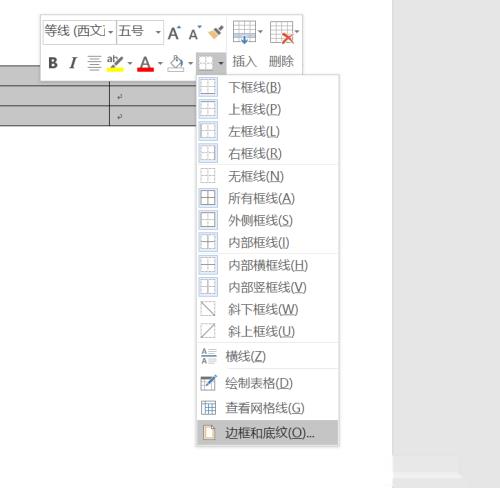Open the delete dropdown arrow
The width and height of the screenshot is (500, 488).
pyautogui.click(x=297, y=32)
